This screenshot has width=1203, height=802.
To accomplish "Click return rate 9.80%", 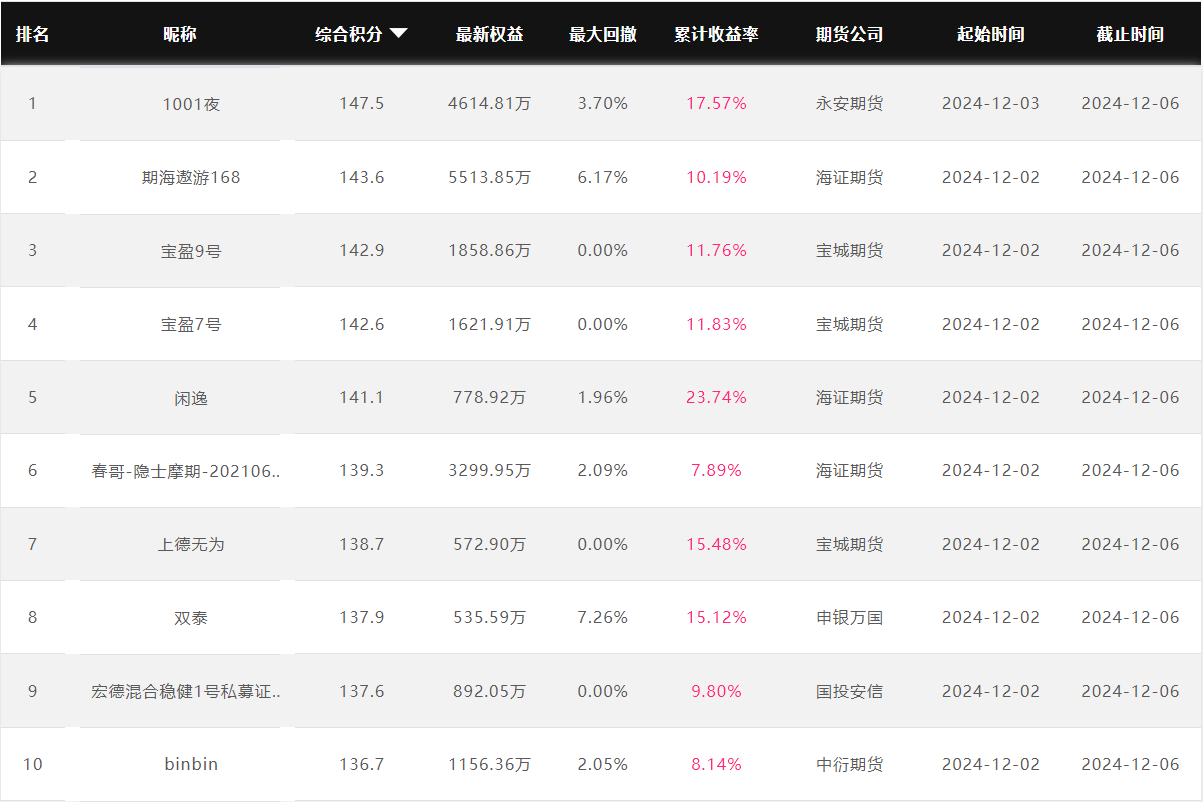I will click(716, 691).
